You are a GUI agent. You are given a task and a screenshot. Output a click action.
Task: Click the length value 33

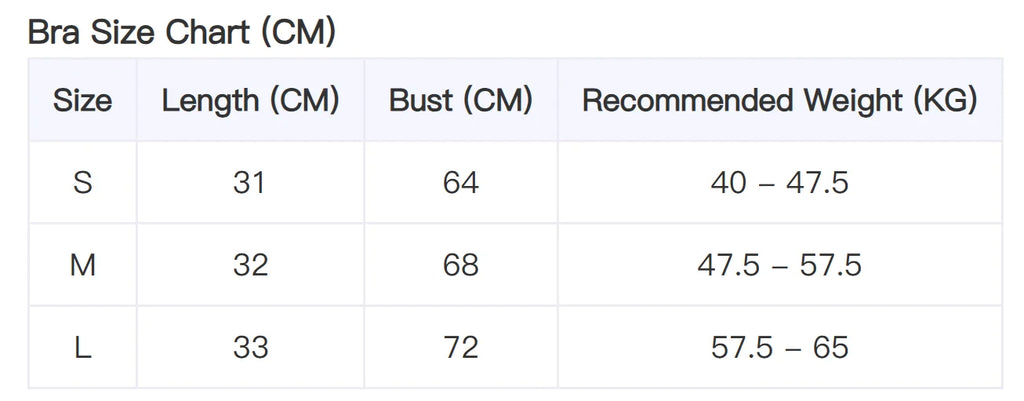(x=250, y=347)
